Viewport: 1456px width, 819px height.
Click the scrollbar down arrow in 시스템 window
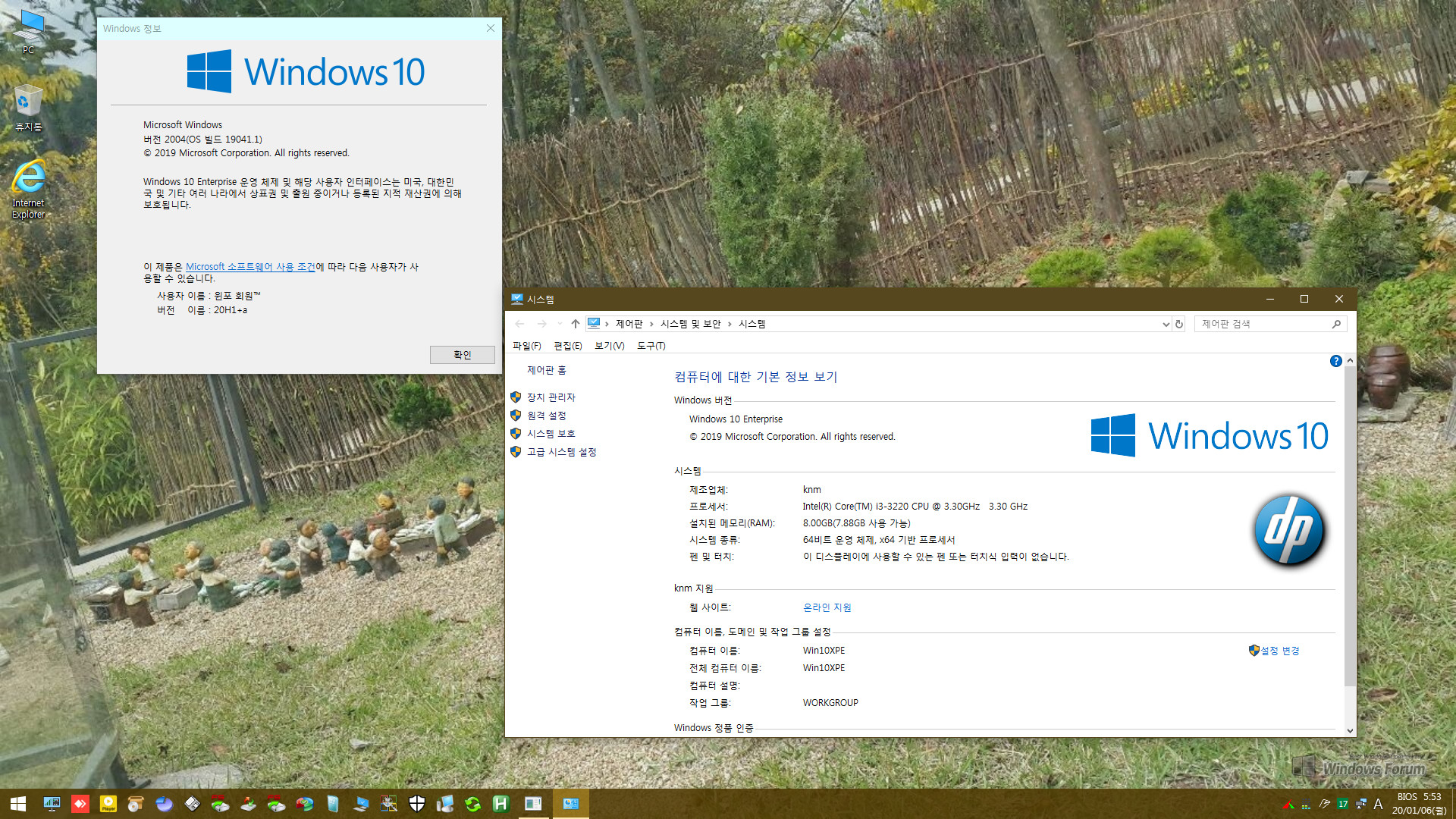click(1350, 730)
